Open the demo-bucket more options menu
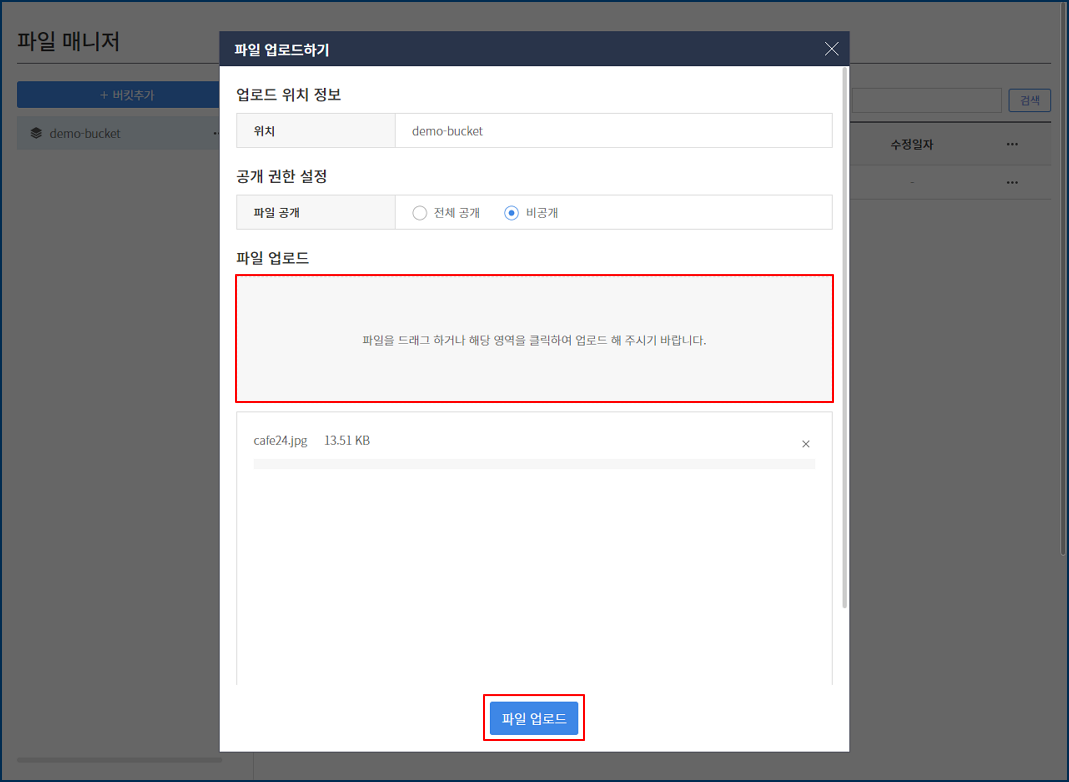 (216, 133)
